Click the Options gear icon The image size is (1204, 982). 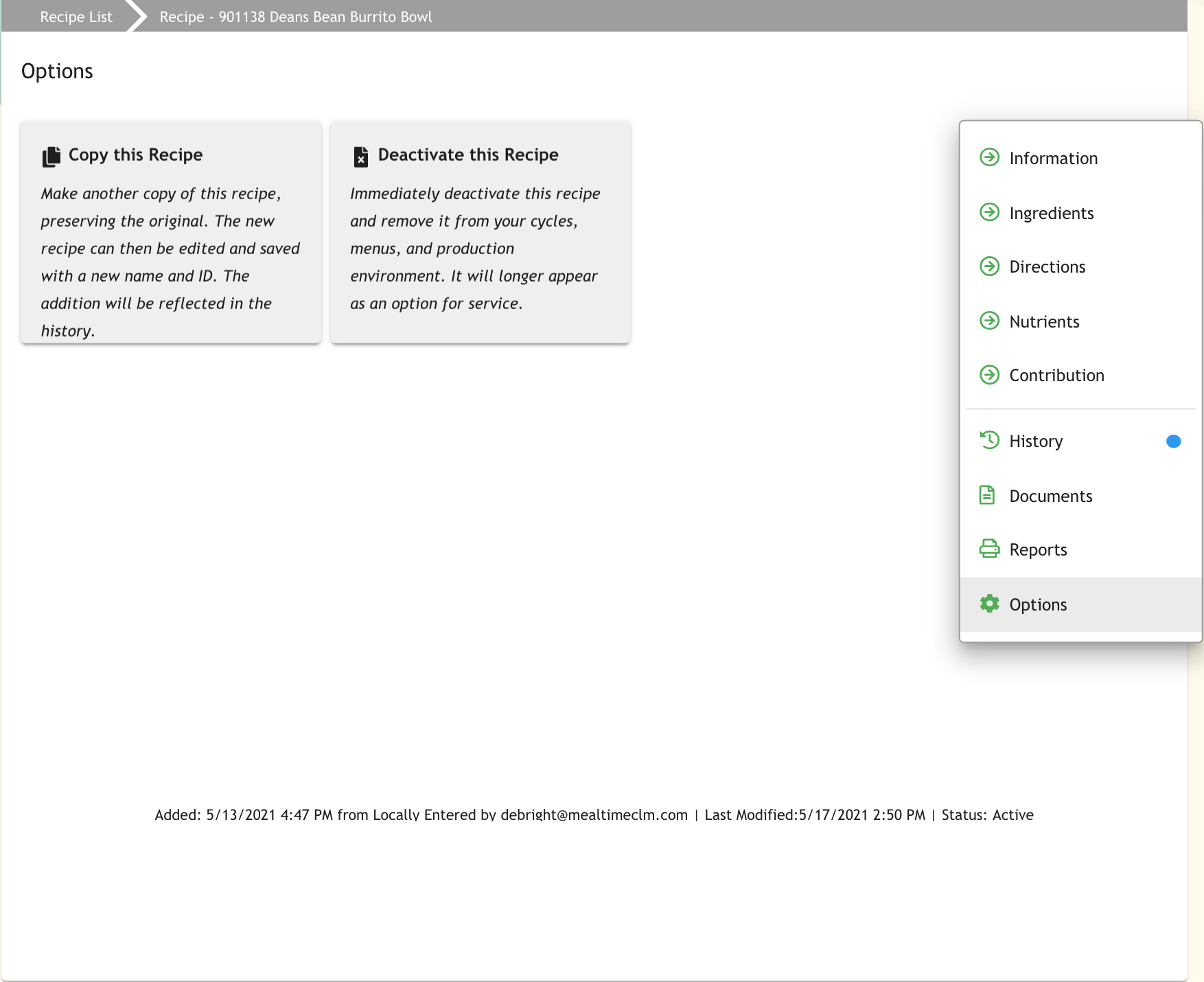(989, 604)
